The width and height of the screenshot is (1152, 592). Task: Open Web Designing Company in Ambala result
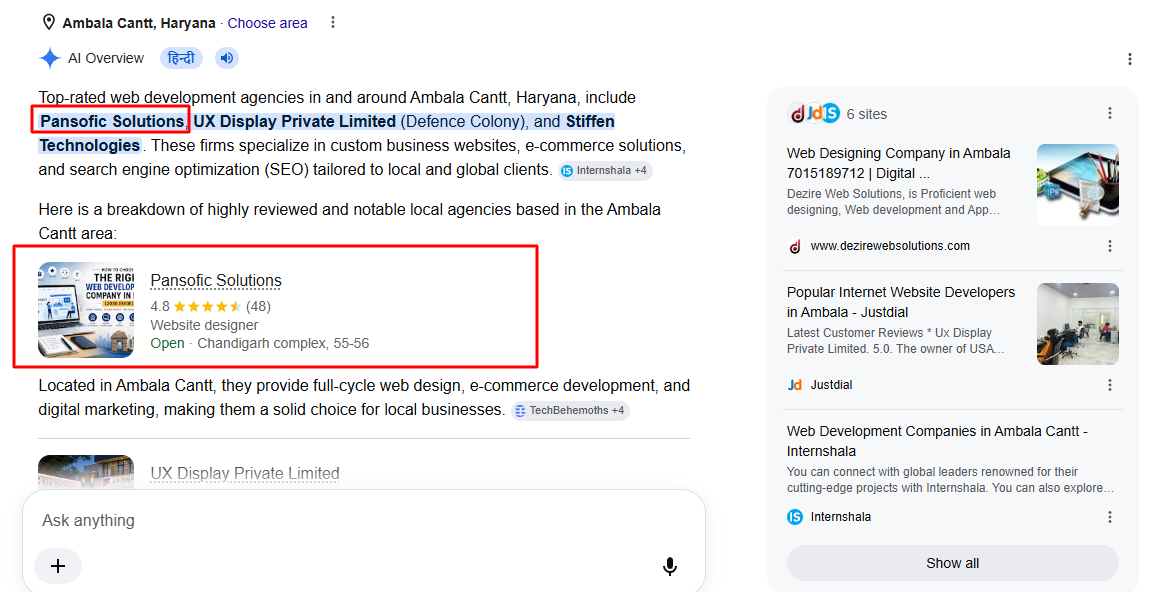899,163
